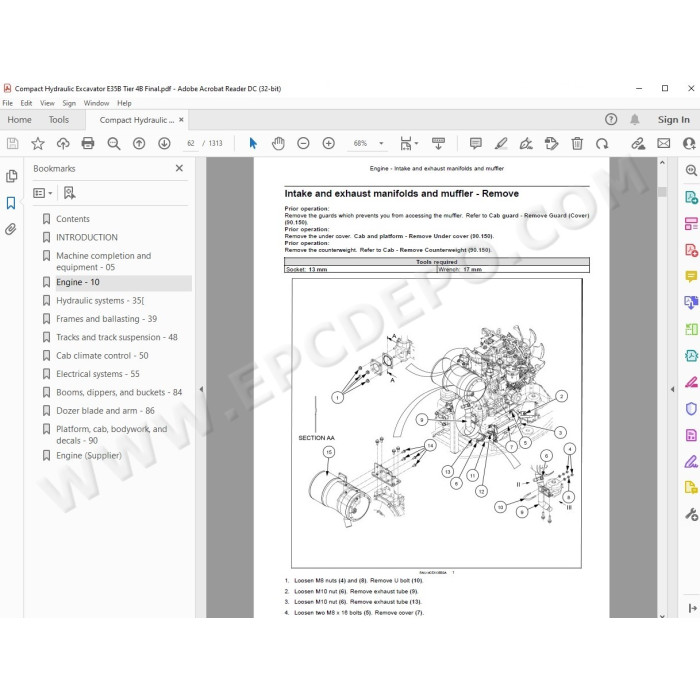Collapse the right tools pane arrow
This screenshot has width=700, height=700.
tap(672, 389)
